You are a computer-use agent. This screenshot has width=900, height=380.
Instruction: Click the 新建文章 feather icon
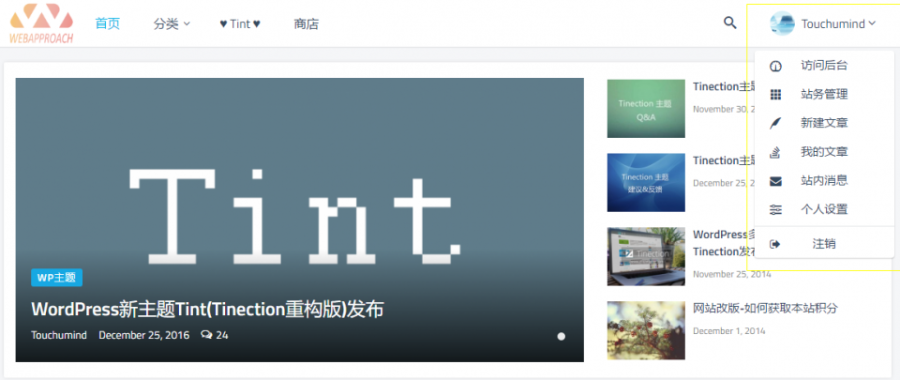coord(775,123)
